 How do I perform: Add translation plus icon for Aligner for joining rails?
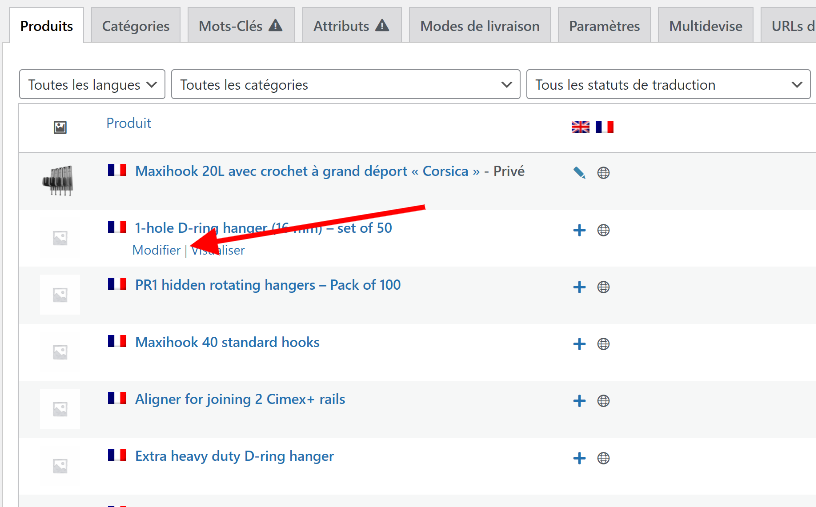[x=579, y=401]
